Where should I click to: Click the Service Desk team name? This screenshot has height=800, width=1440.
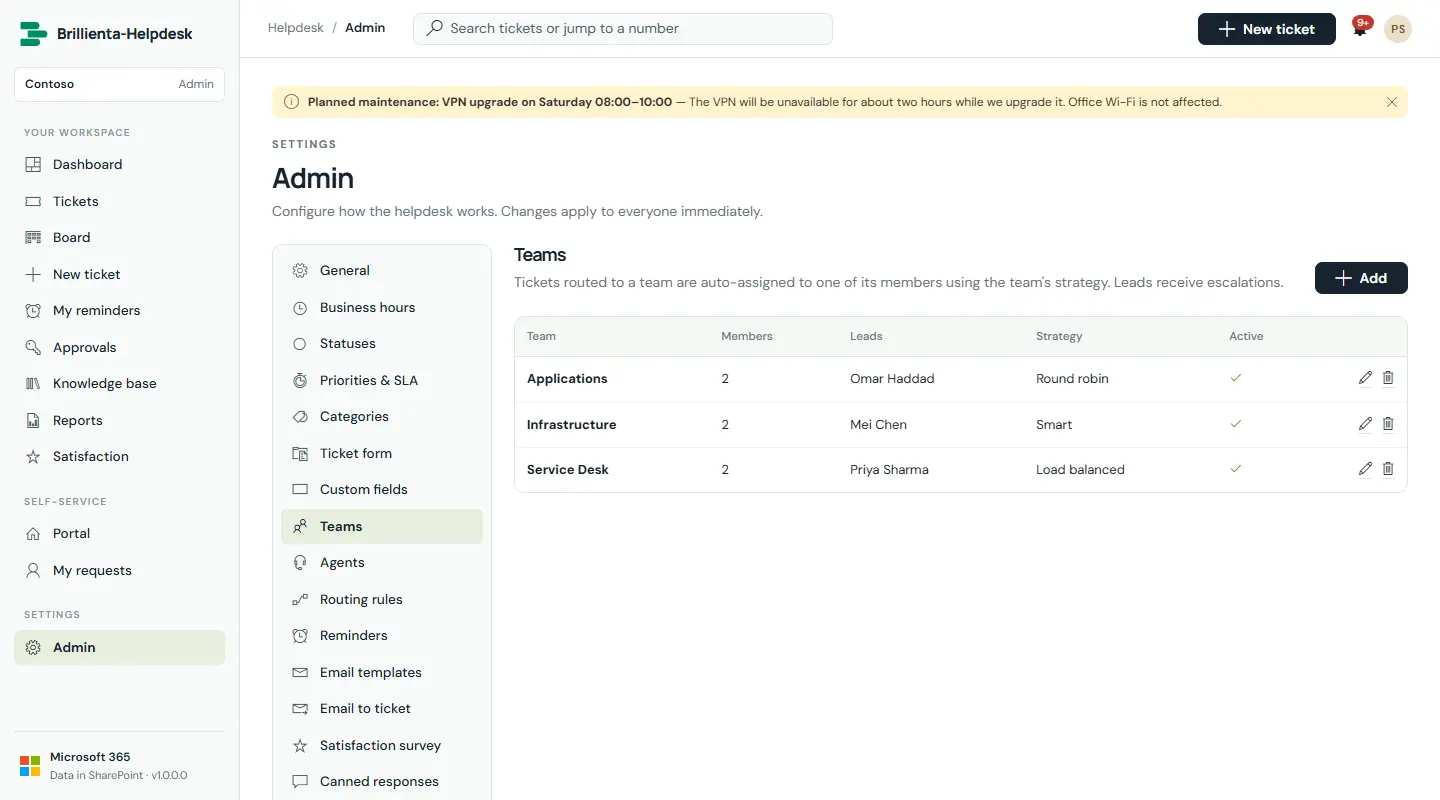[568, 470]
